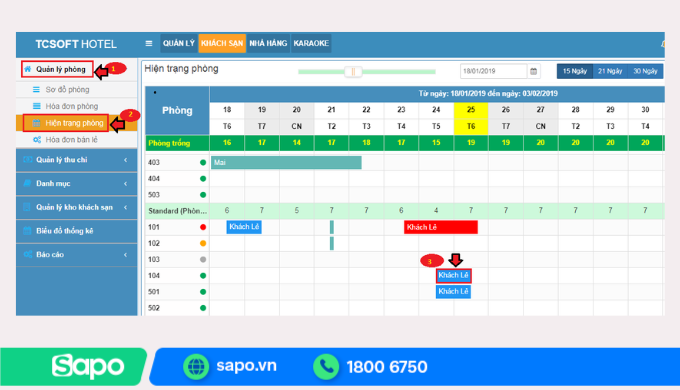Screen dimensions: 680x390
Task: Click the teal marker in room 101 on day 21
Action: [332, 227]
